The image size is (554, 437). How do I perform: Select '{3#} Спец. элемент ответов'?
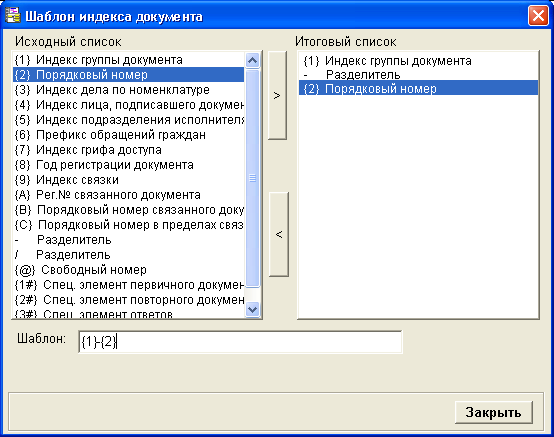129,313
